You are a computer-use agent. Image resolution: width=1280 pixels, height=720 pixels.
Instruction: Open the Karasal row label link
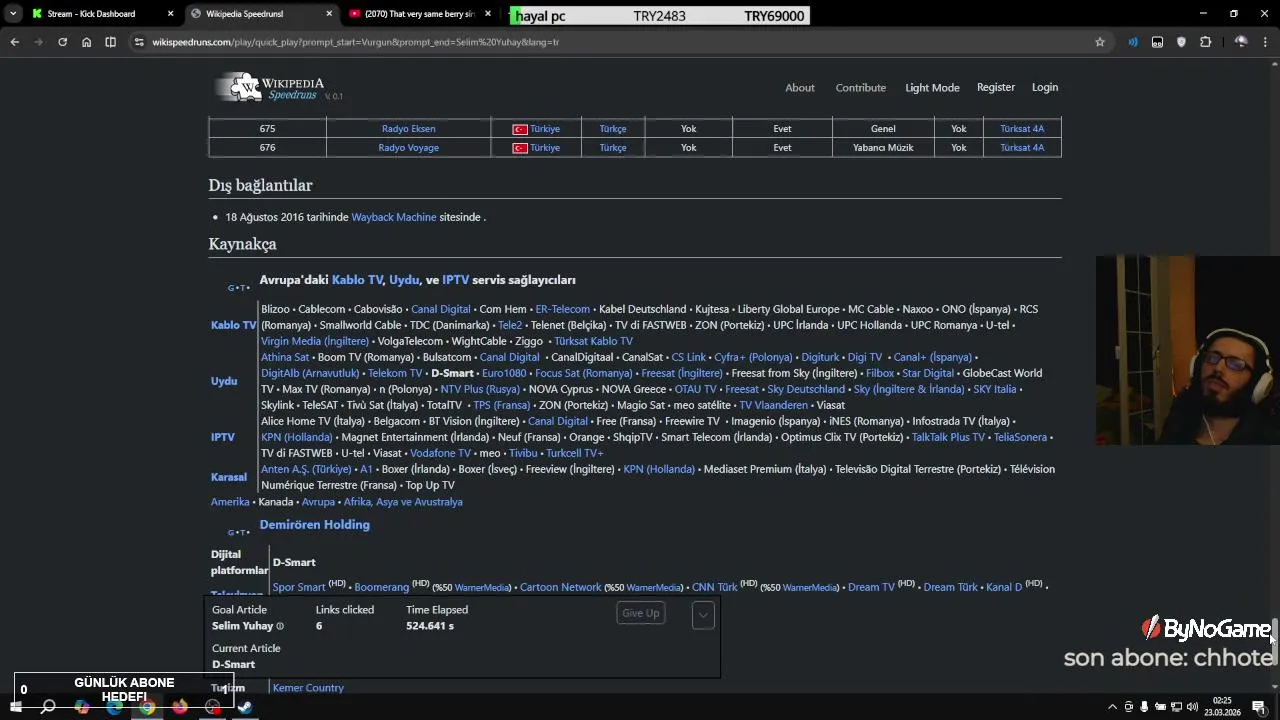(x=228, y=477)
